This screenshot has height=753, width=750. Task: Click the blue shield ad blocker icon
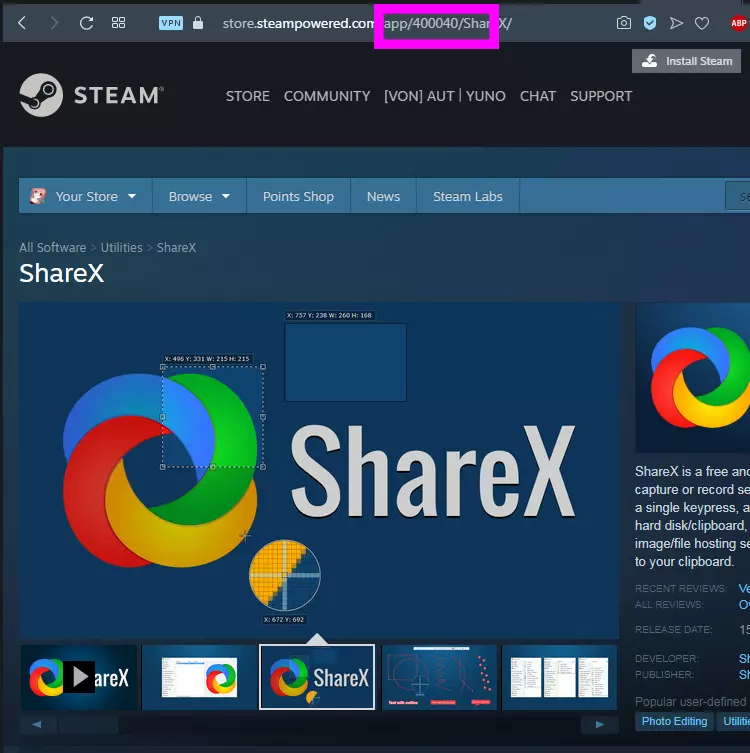pyautogui.click(x=650, y=23)
